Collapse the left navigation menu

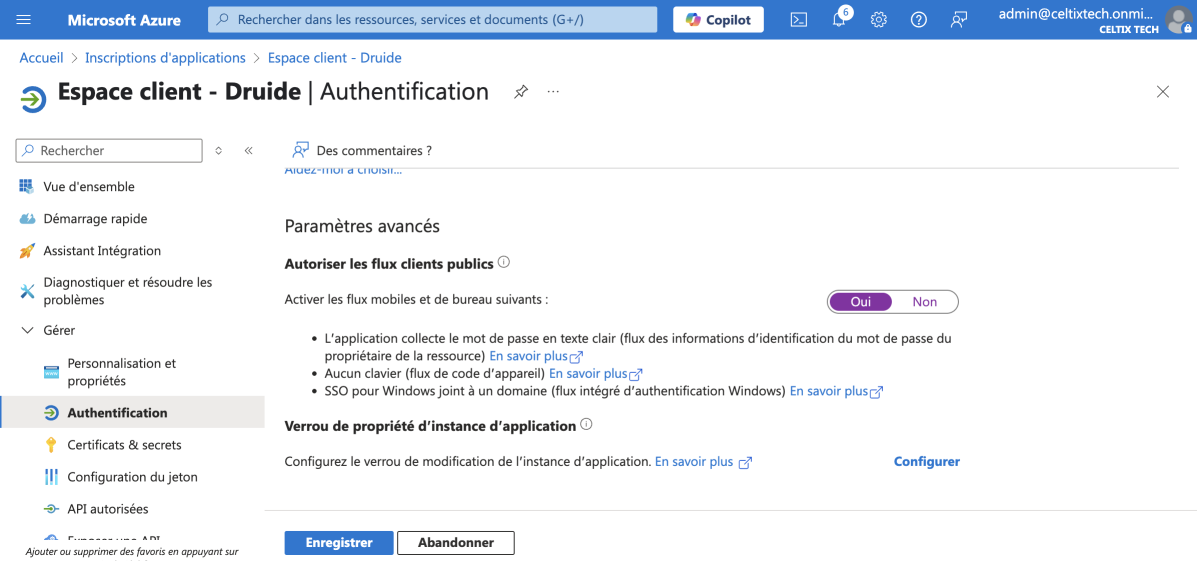click(249, 151)
